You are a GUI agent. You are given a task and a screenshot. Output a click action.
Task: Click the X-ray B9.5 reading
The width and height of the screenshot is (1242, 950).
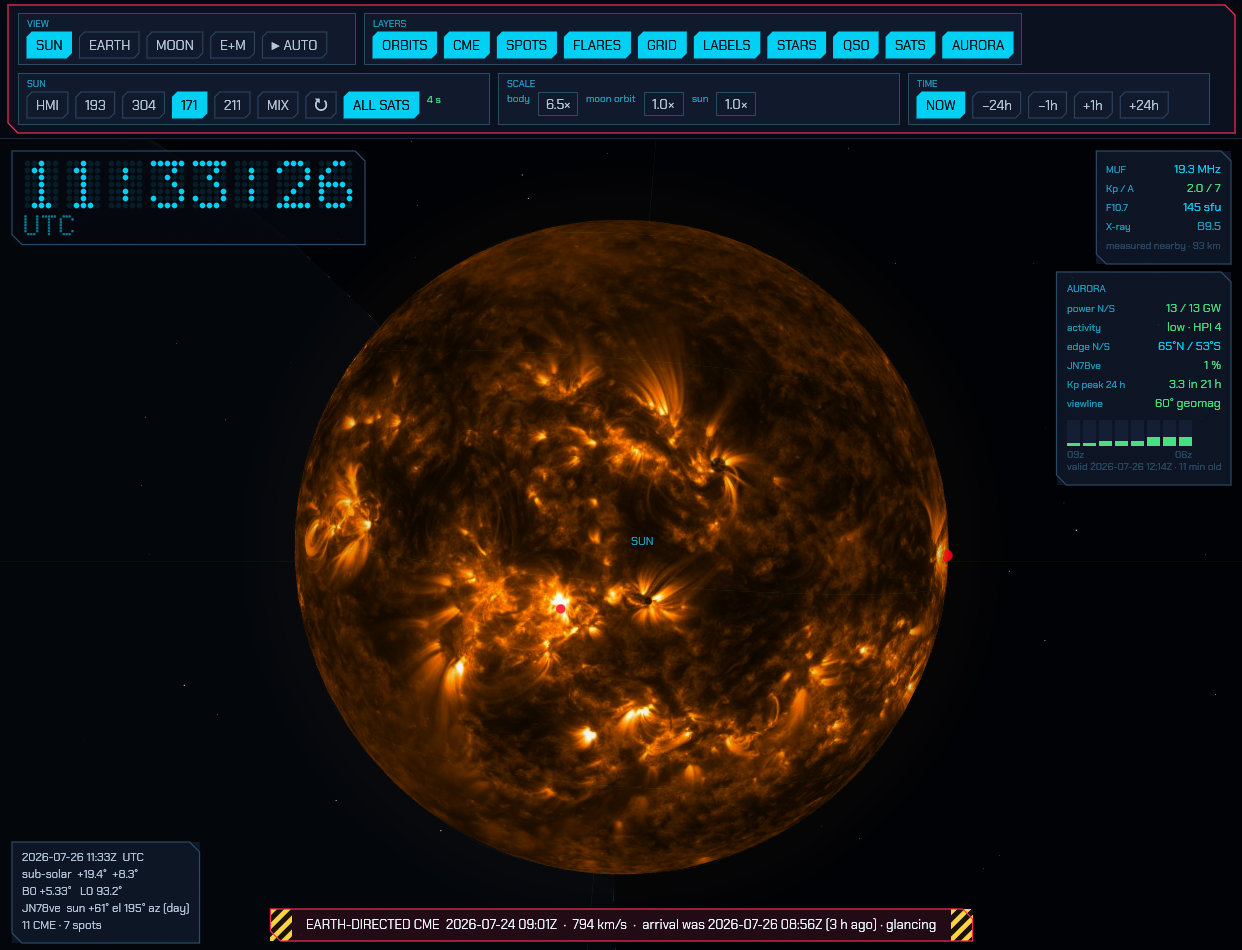tap(1163, 227)
